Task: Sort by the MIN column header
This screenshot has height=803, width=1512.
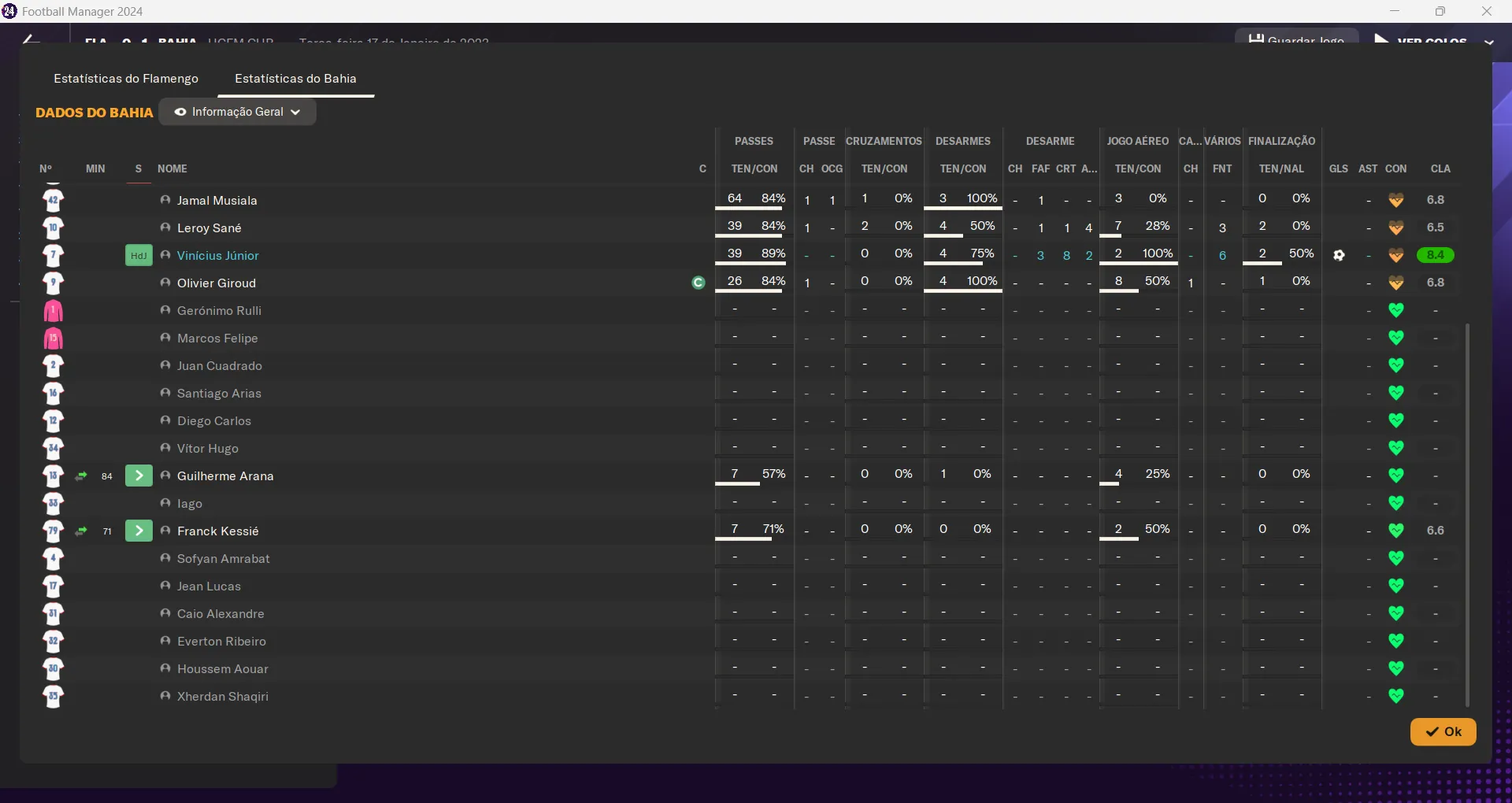Action: click(x=95, y=169)
